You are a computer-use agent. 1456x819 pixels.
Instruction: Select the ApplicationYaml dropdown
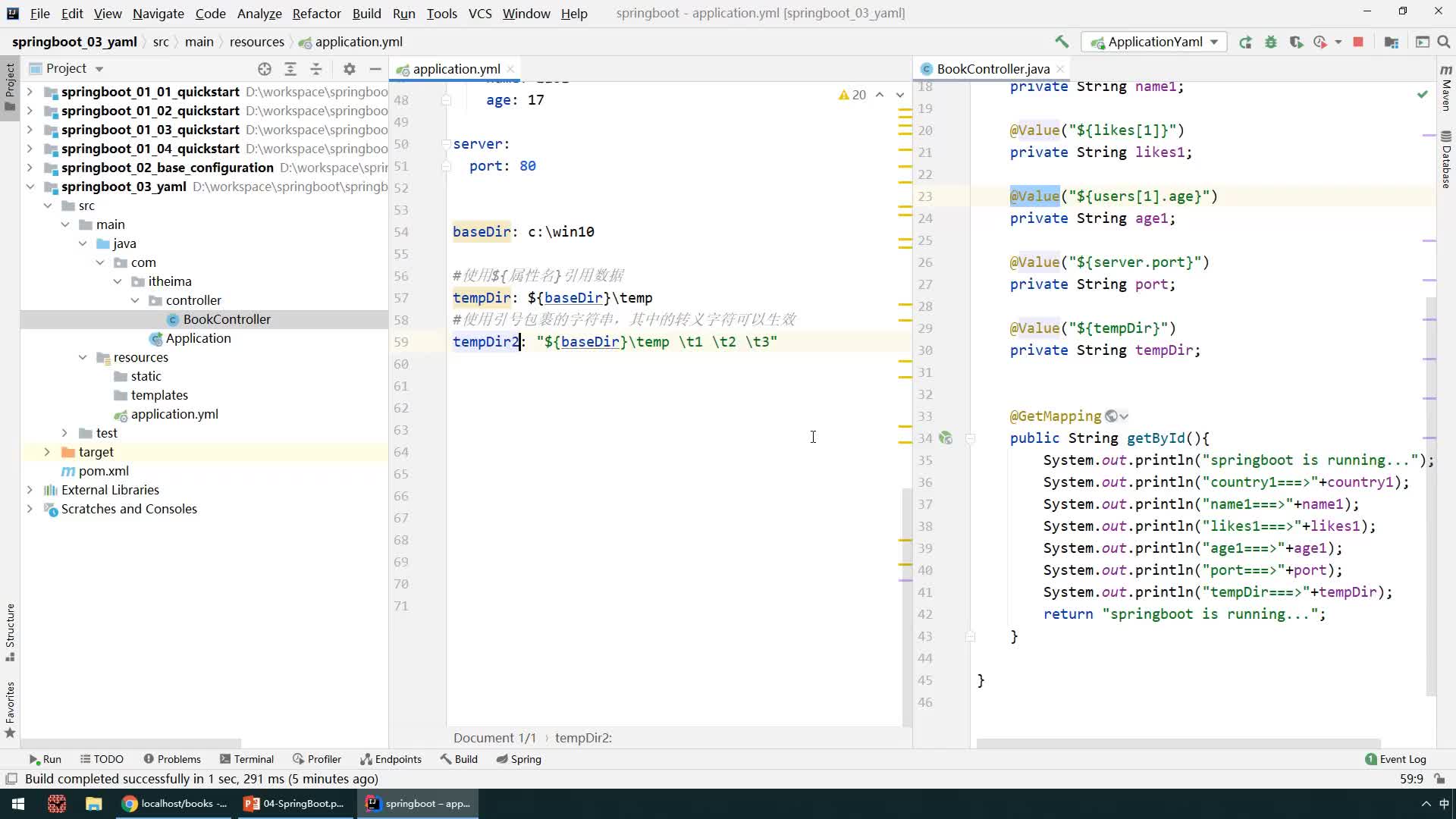click(x=1156, y=41)
